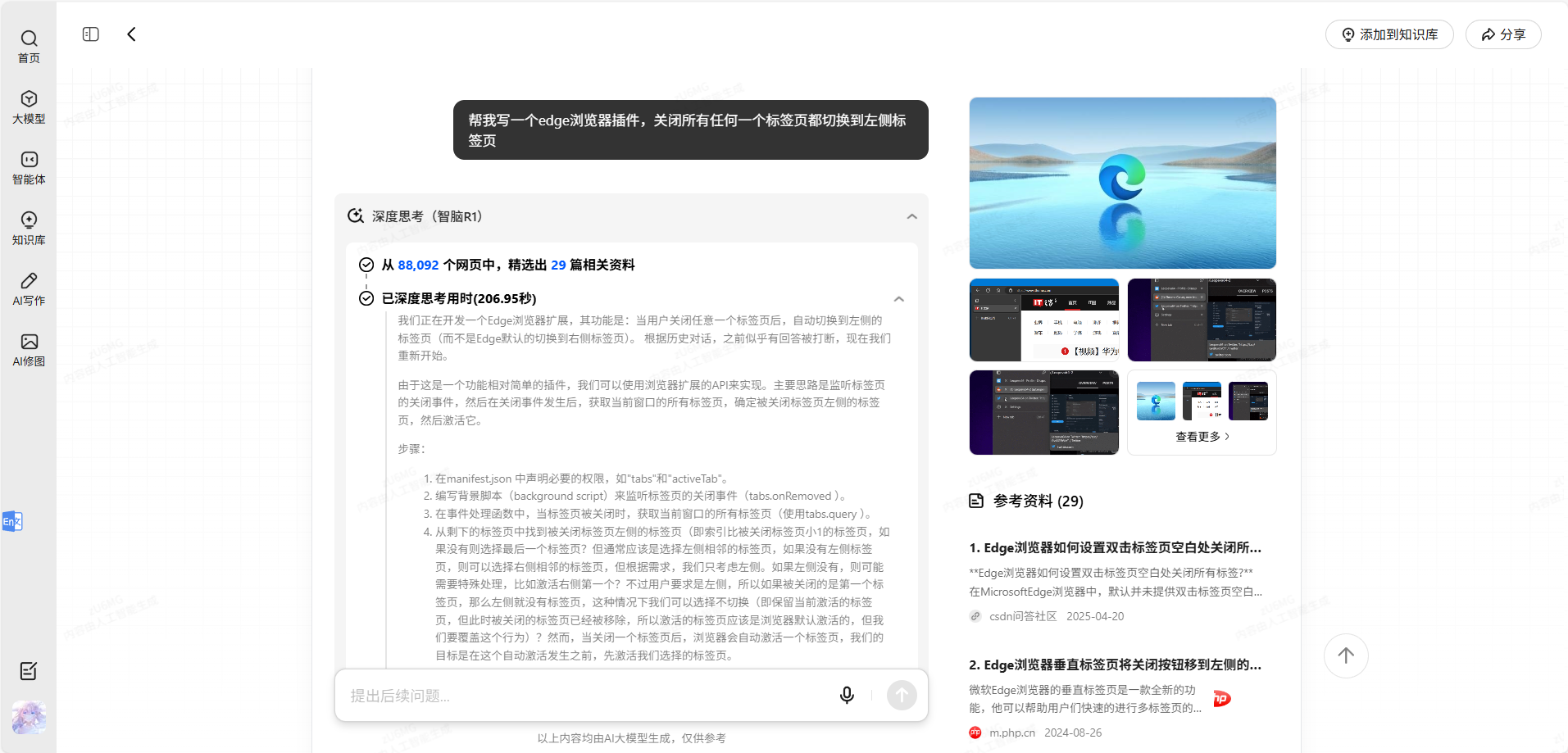Open the AI修图 sidebar item
Image resolution: width=1568 pixels, height=753 pixels.
pyautogui.click(x=29, y=350)
